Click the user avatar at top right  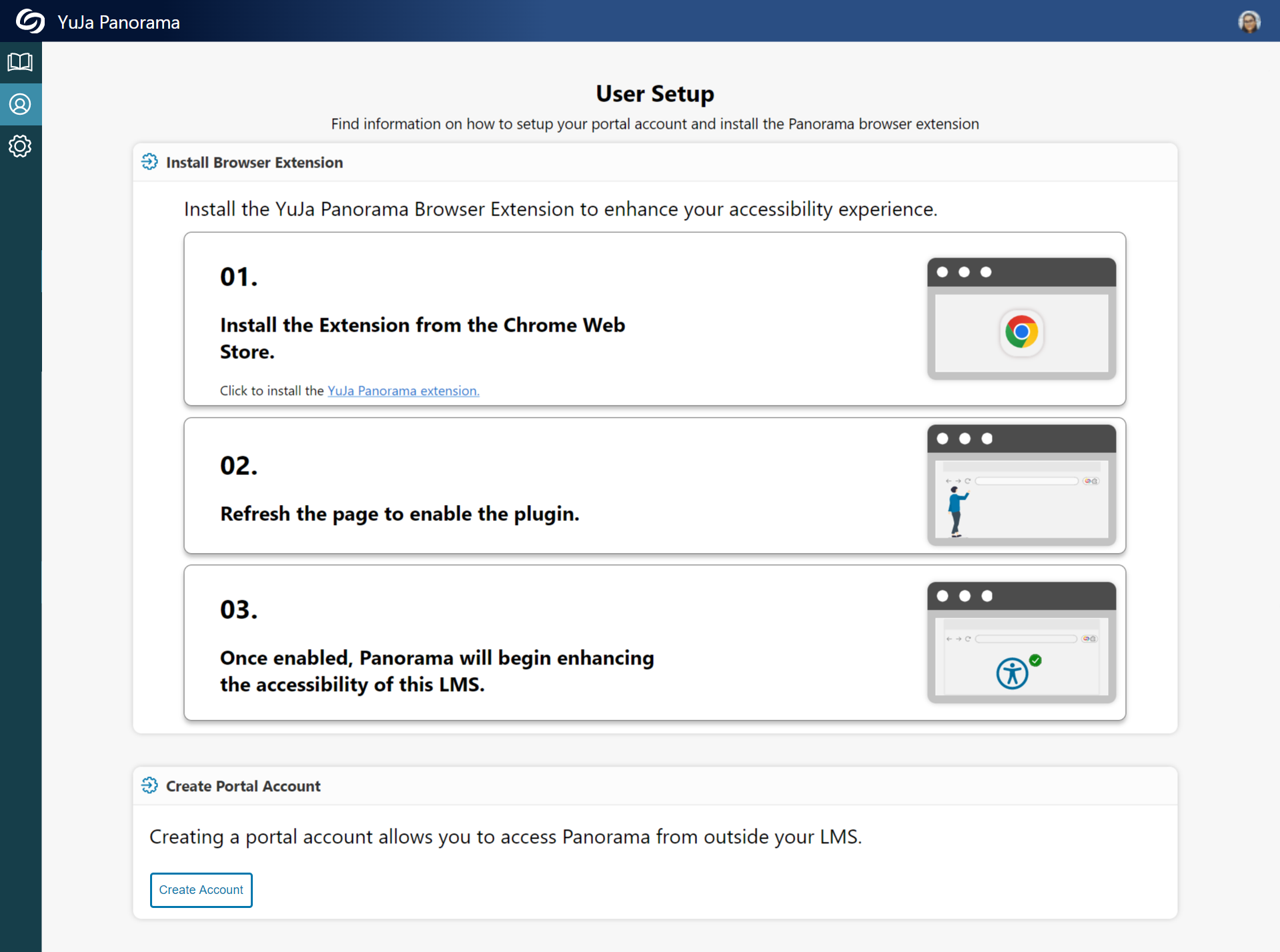coord(1249,21)
